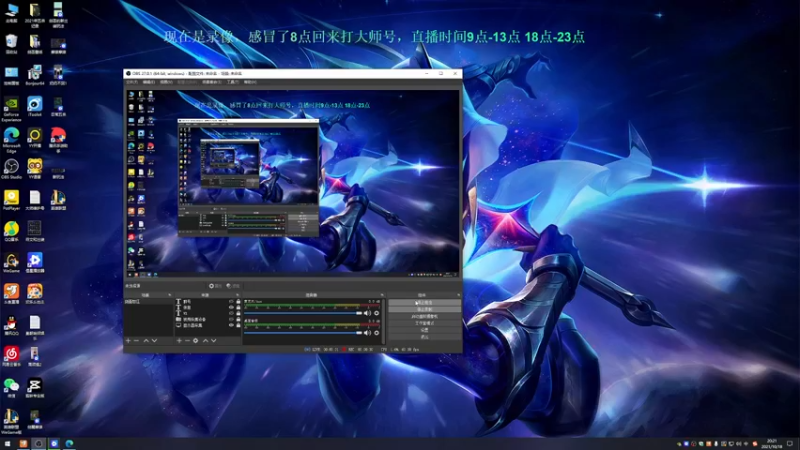800x450 pixels.
Task: Move the selected source down
Action: point(214,340)
